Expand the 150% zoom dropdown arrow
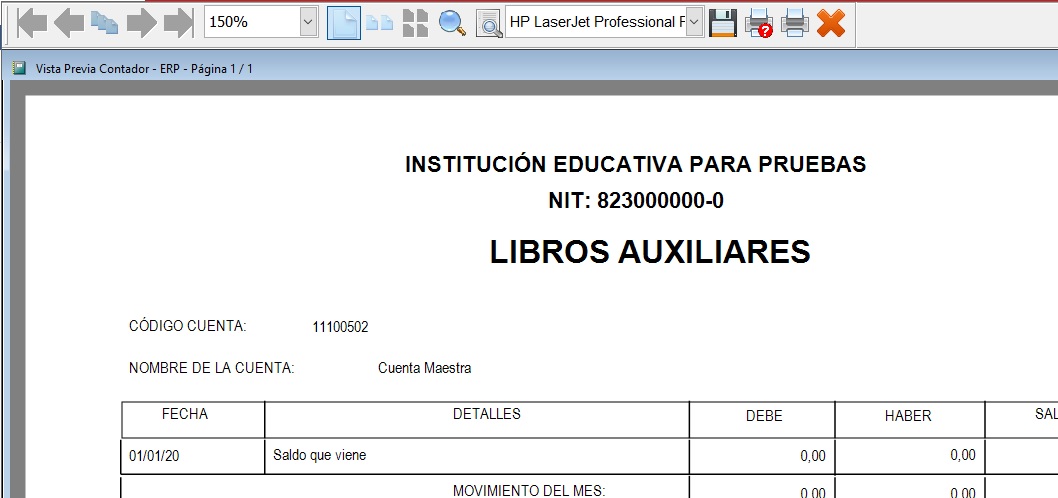Viewport: 1058px width, 498px height. (308, 22)
